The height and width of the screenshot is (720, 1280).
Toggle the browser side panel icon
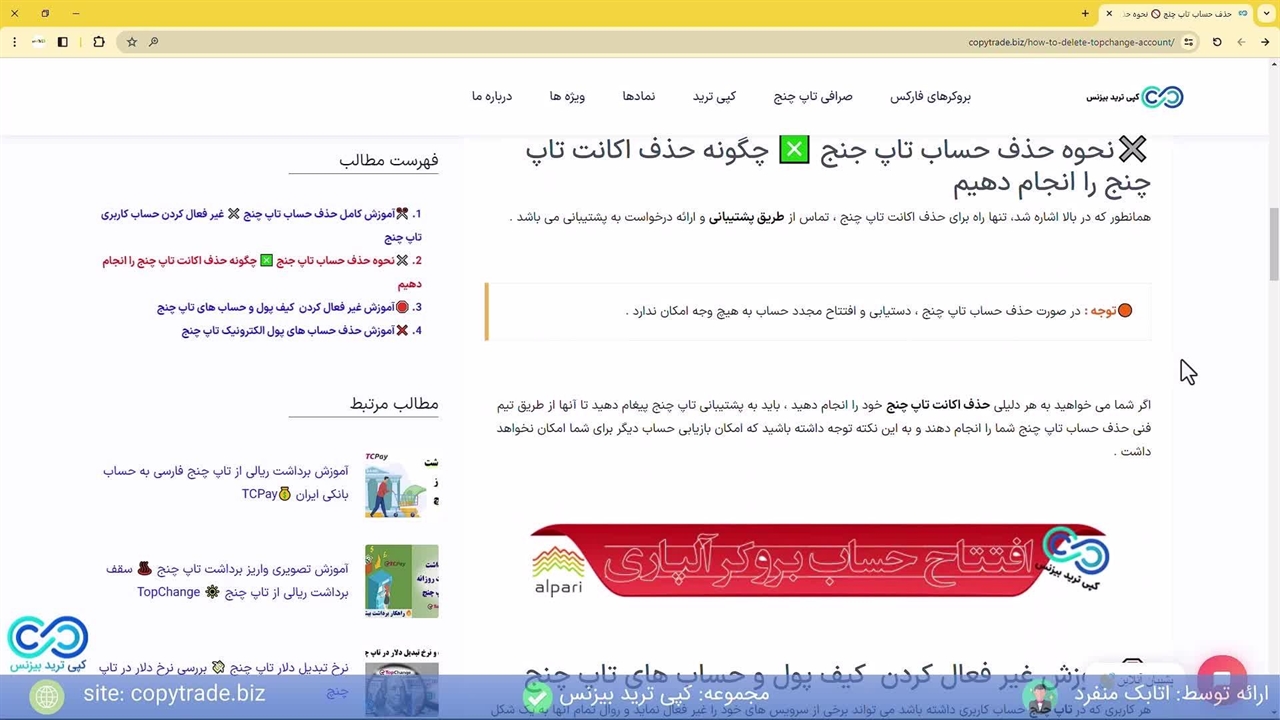tap(62, 42)
